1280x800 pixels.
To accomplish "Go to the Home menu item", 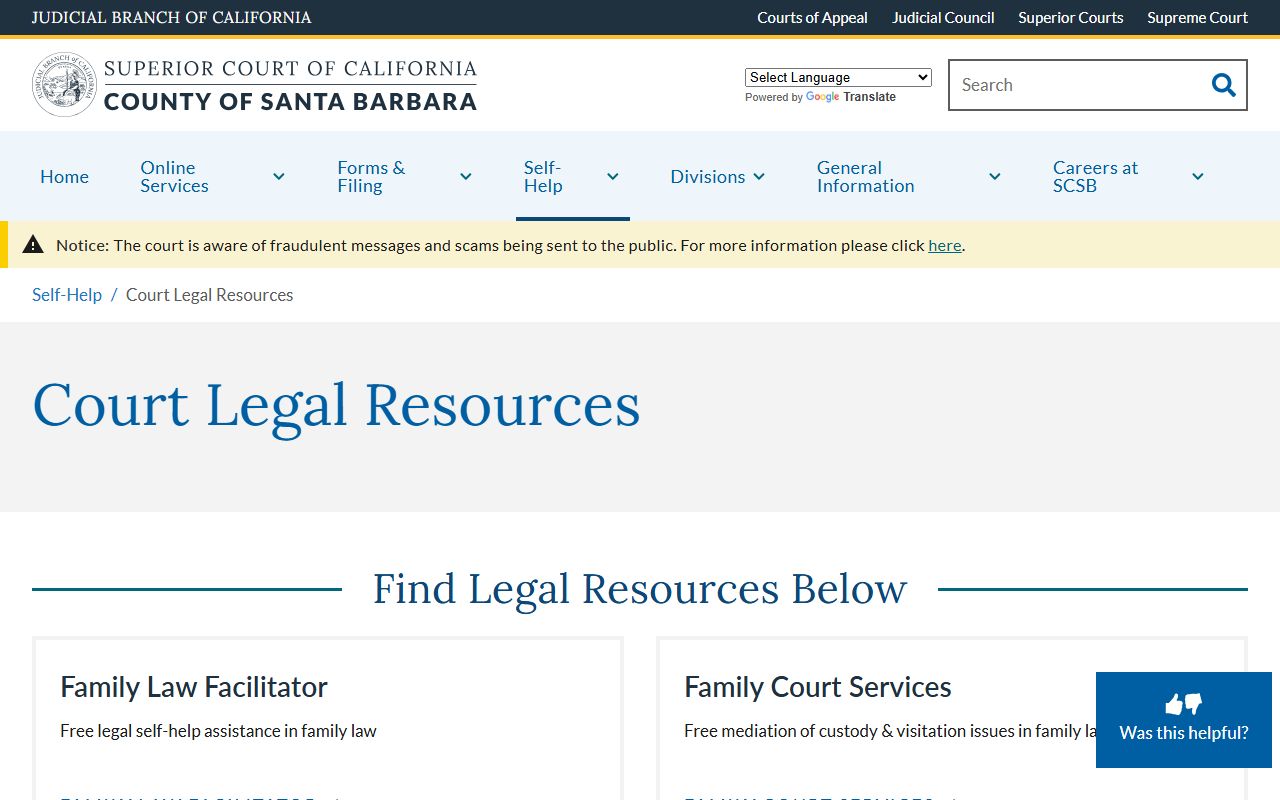I will pyautogui.click(x=64, y=177).
